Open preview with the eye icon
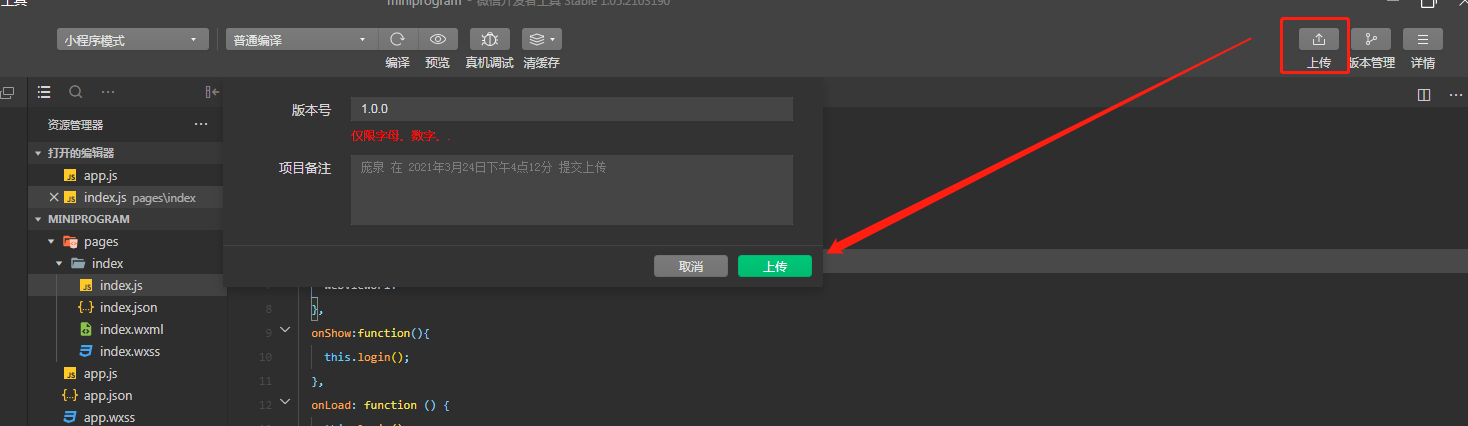The height and width of the screenshot is (426, 1468). pos(437,40)
